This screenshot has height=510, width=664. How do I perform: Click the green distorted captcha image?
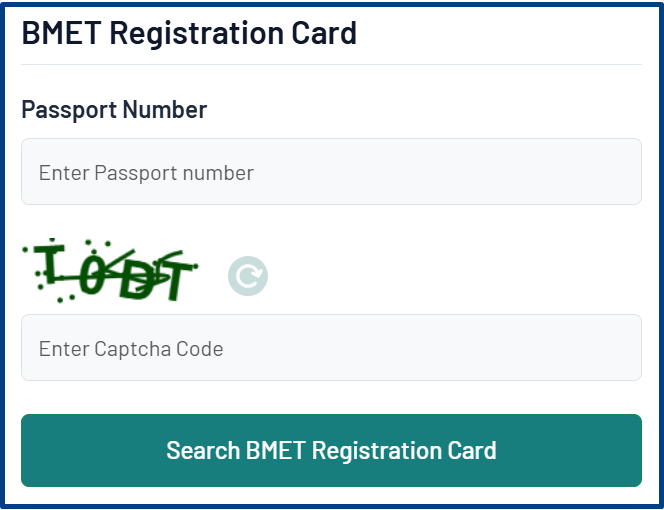(111, 271)
